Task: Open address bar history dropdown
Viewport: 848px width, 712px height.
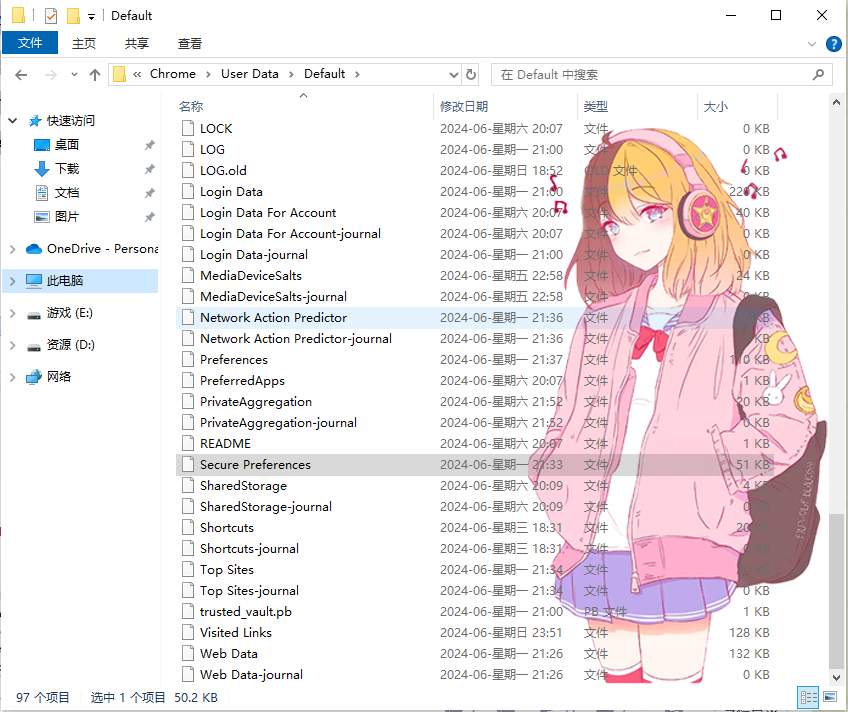Action: [x=454, y=75]
